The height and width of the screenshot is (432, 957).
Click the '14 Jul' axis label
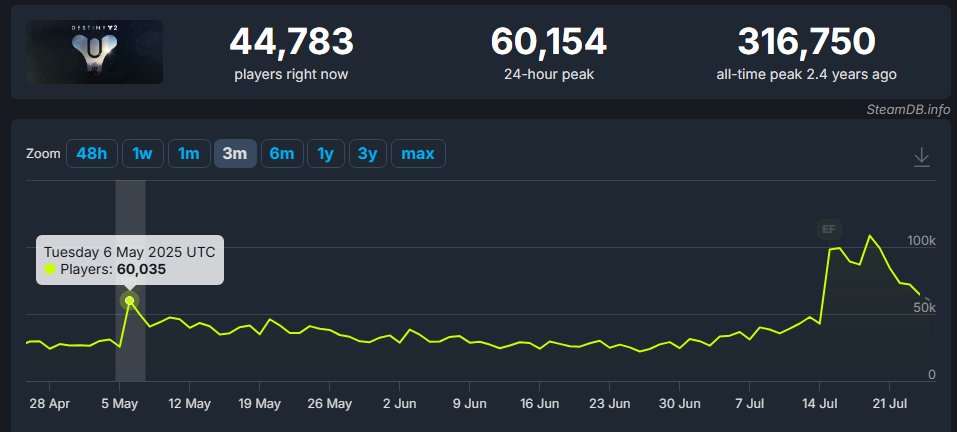pos(820,403)
